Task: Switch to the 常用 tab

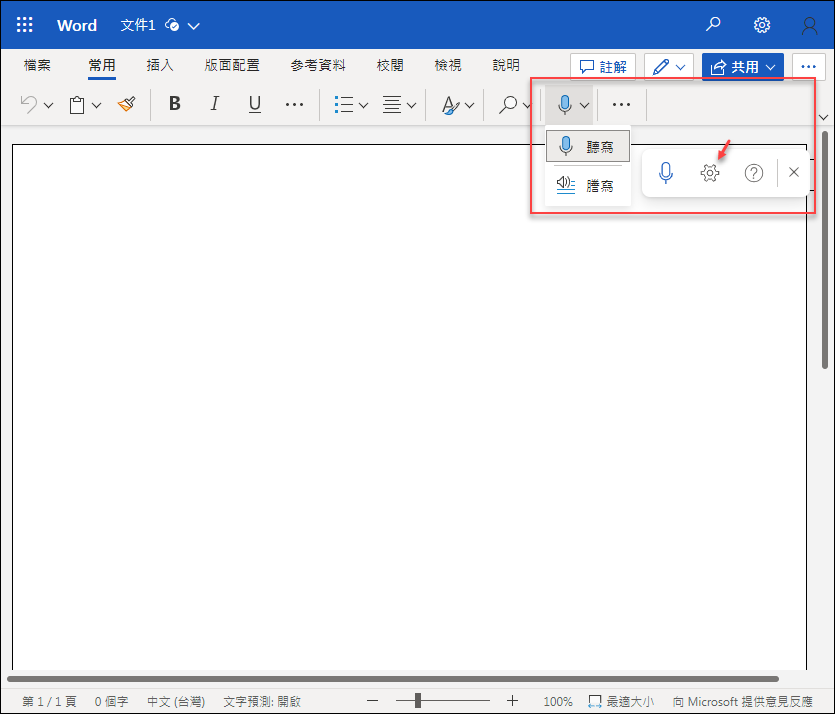Action: click(102, 65)
